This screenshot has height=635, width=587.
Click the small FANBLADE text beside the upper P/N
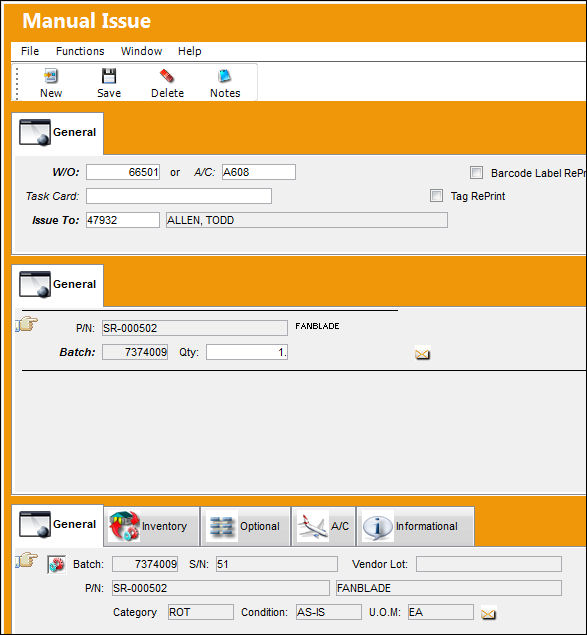(317, 326)
